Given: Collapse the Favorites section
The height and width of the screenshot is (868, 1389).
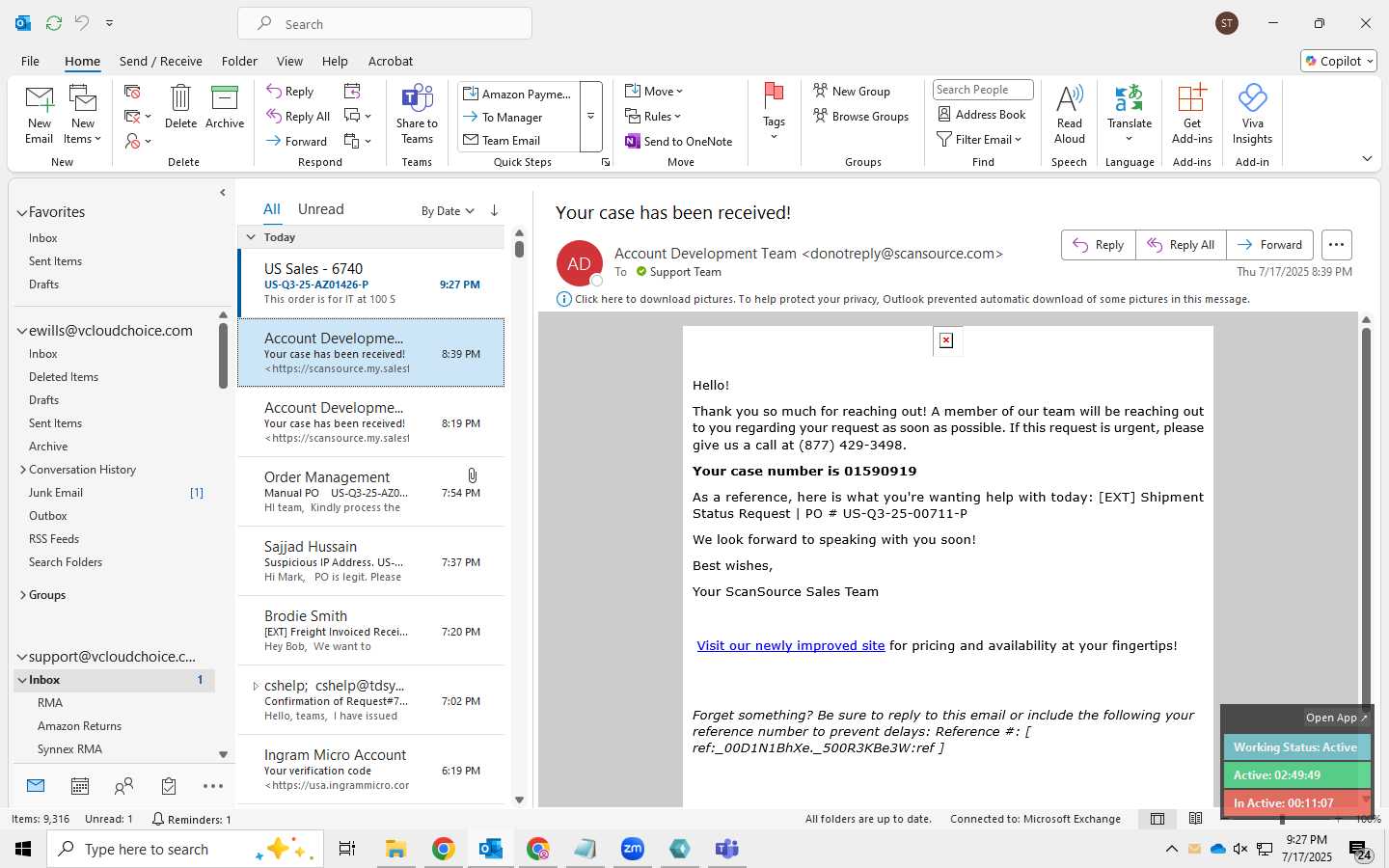Looking at the screenshot, I should pyautogui.click(x=22, y=212).
